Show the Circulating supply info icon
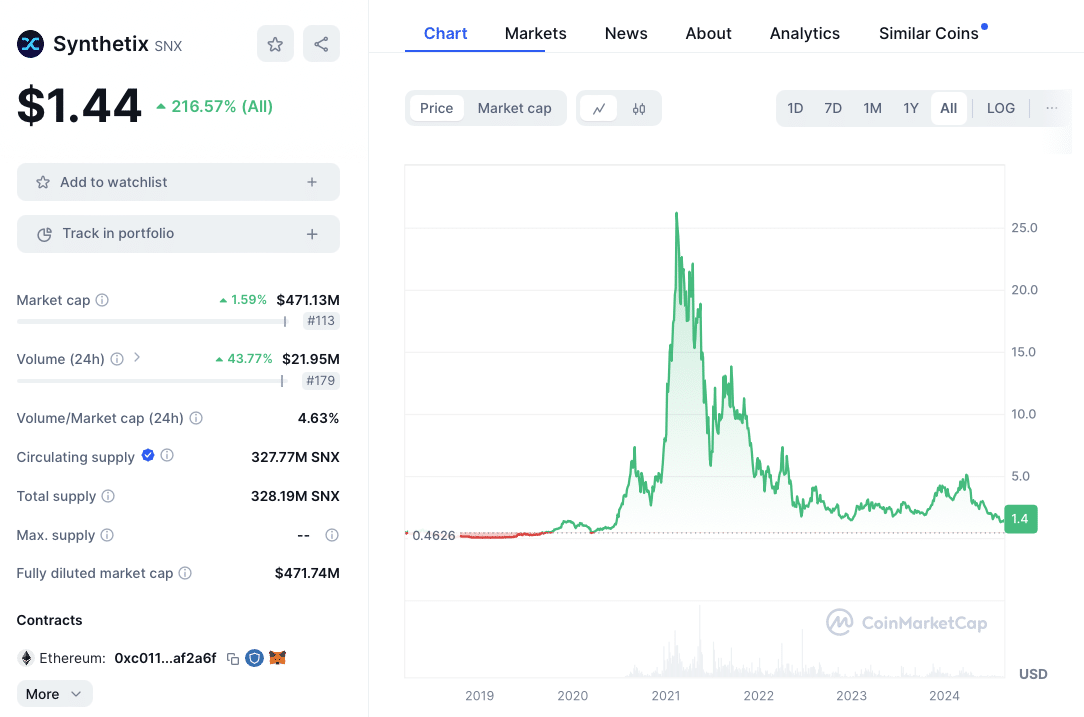1084x717 pixels. click(167, 456)
